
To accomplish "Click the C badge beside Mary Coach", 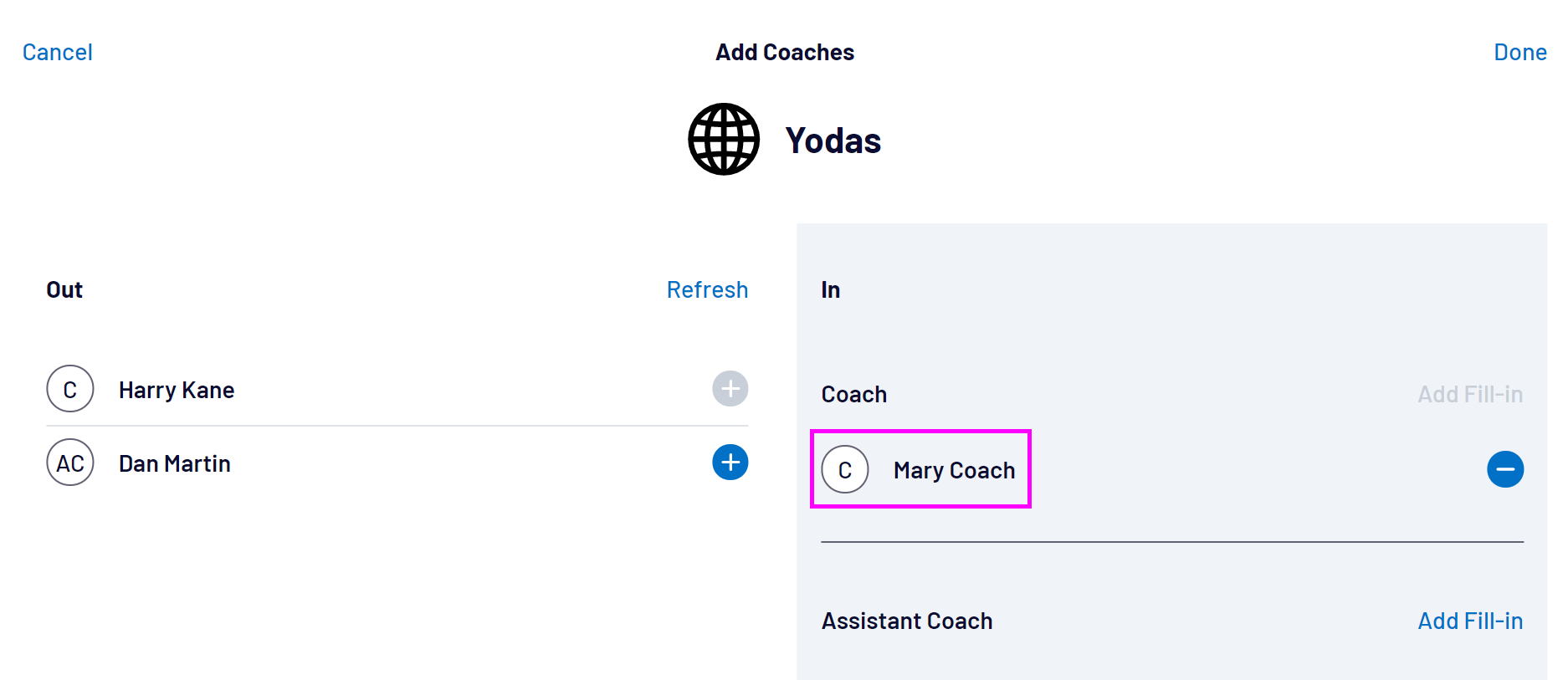I will coord(845,469).
